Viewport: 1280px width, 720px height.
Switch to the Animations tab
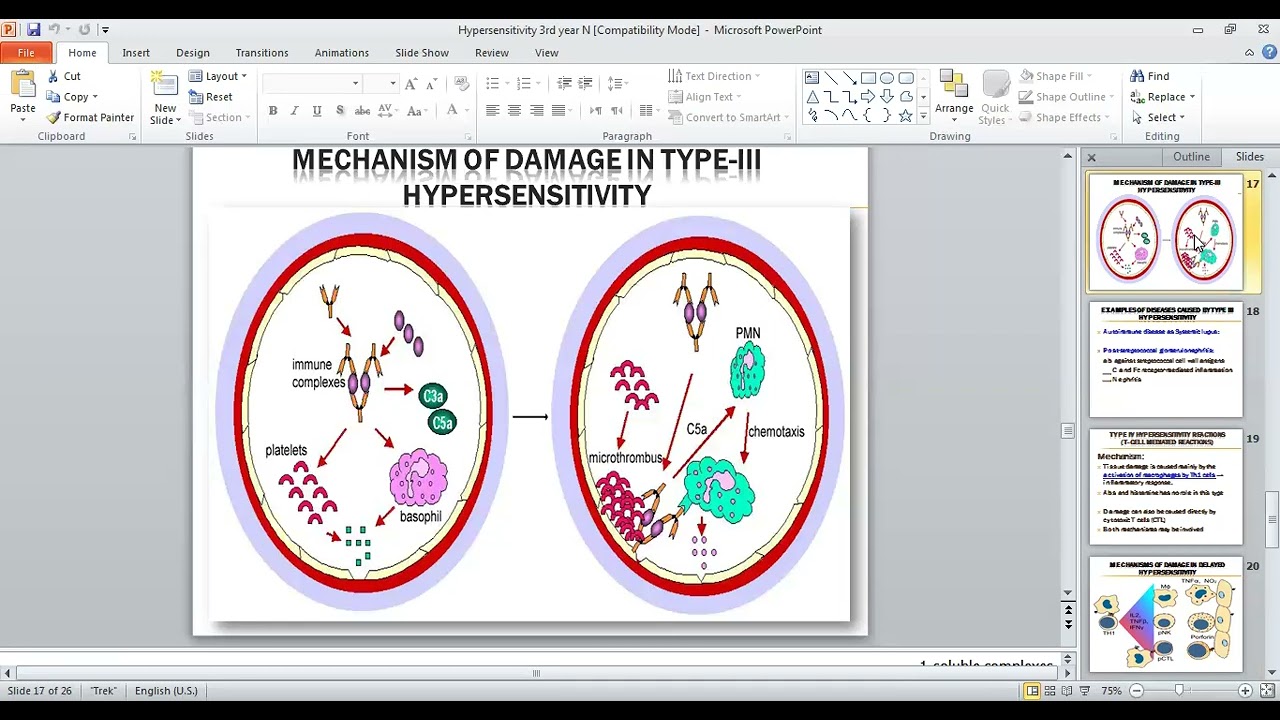click(x=342, y=53)
